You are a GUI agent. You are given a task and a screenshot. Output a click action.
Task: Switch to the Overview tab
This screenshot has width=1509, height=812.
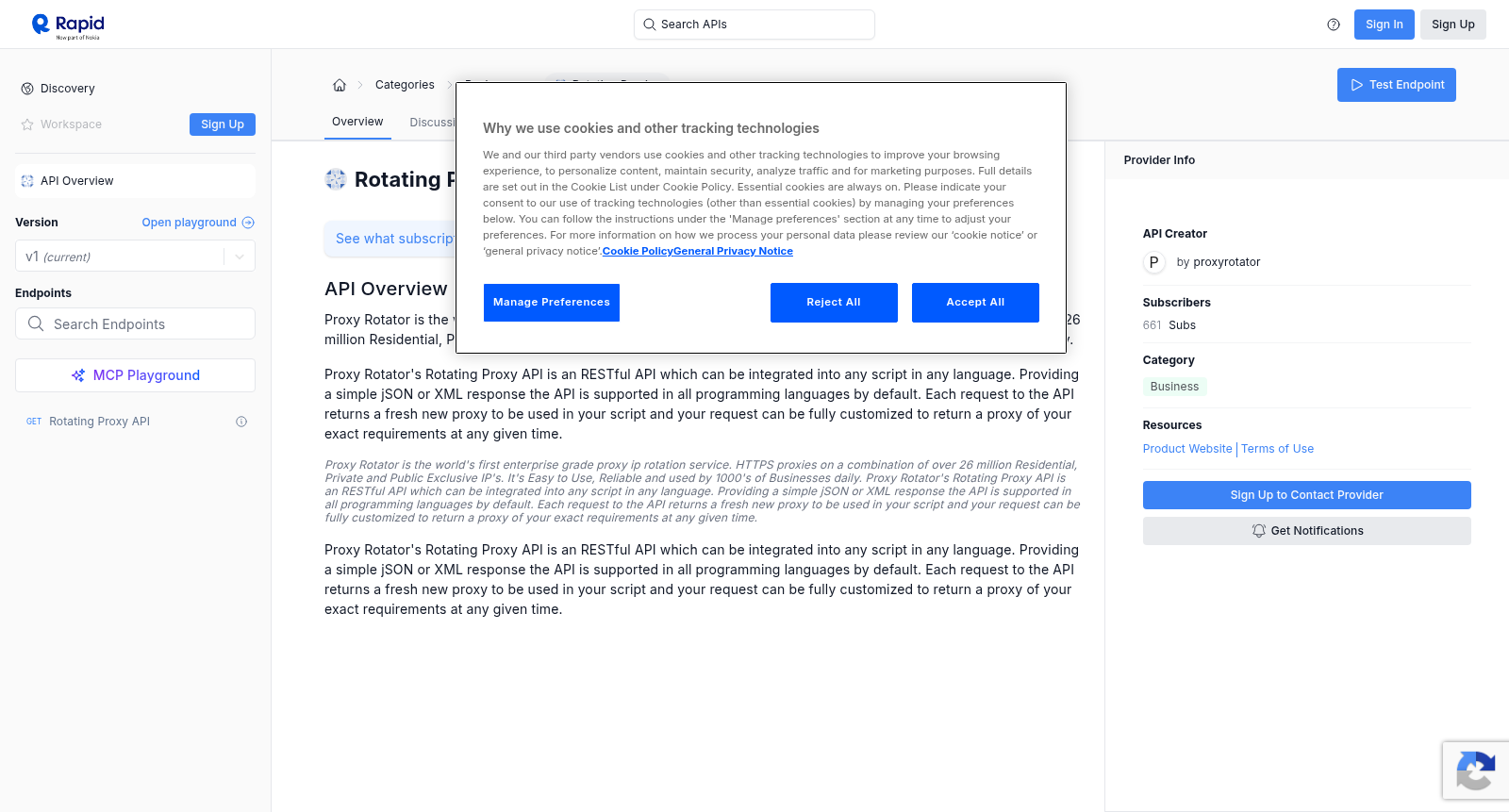[x=357, y=122]
